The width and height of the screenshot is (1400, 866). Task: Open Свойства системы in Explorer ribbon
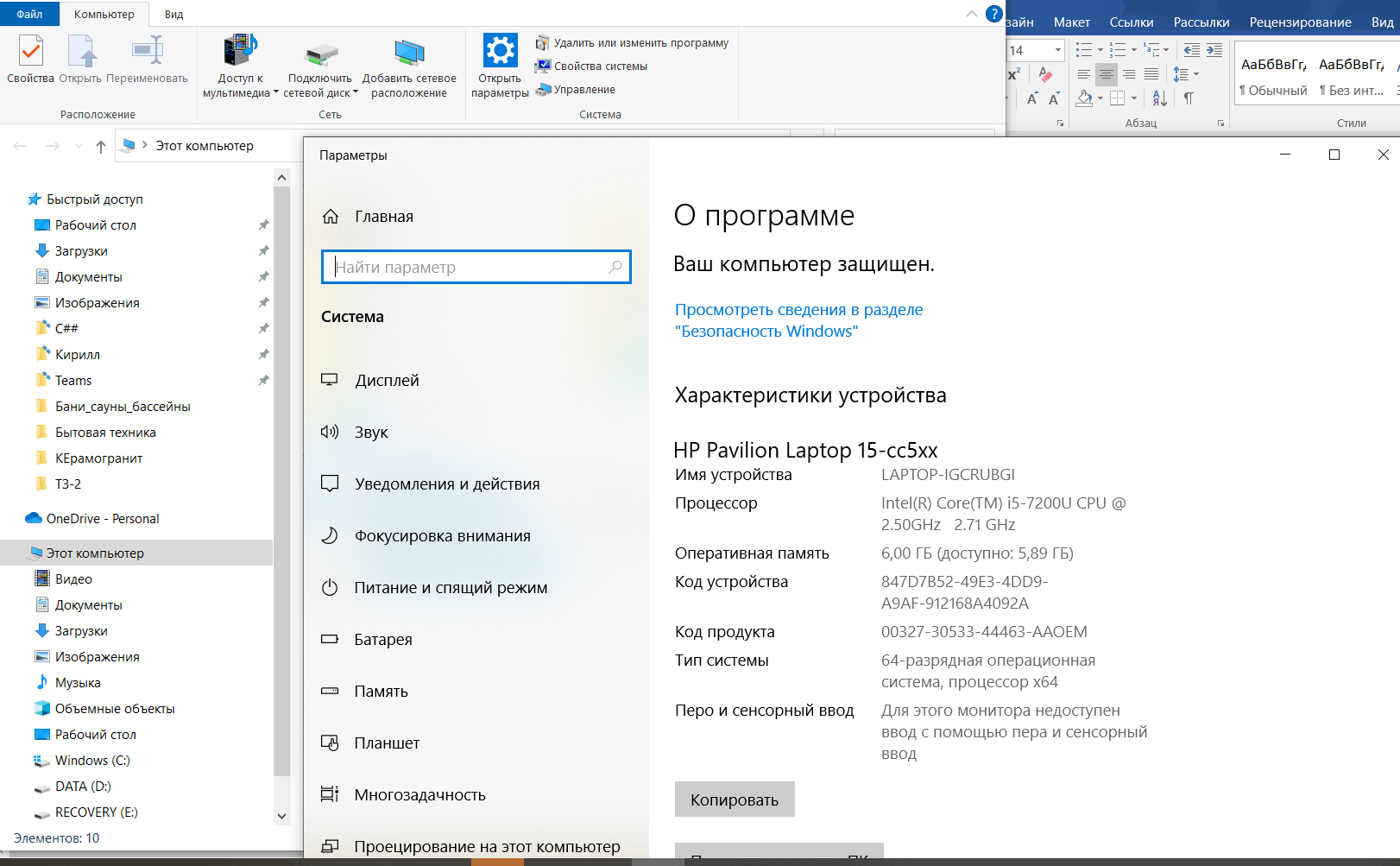pyautogui.click(x=591, y=66)
